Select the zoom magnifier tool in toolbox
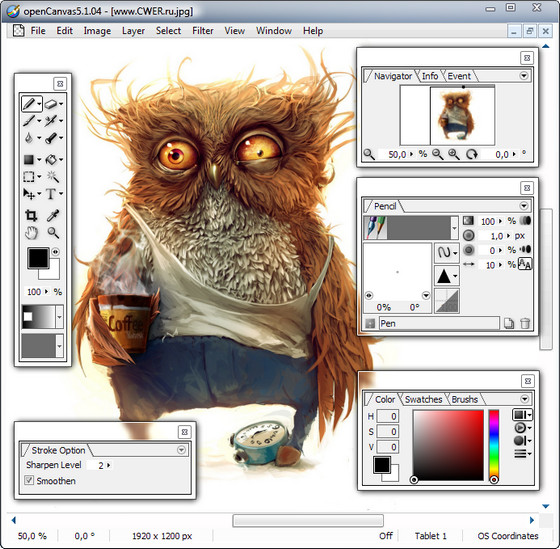 [x=53, y=233]
